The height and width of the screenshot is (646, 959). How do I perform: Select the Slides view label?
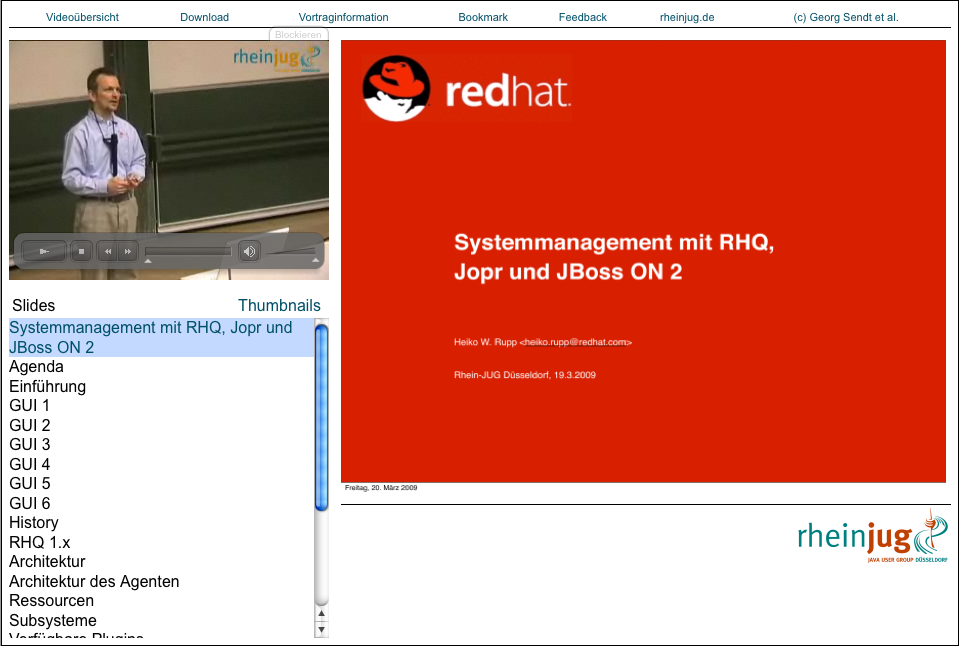pyautogui.click(x=34, y=305)
